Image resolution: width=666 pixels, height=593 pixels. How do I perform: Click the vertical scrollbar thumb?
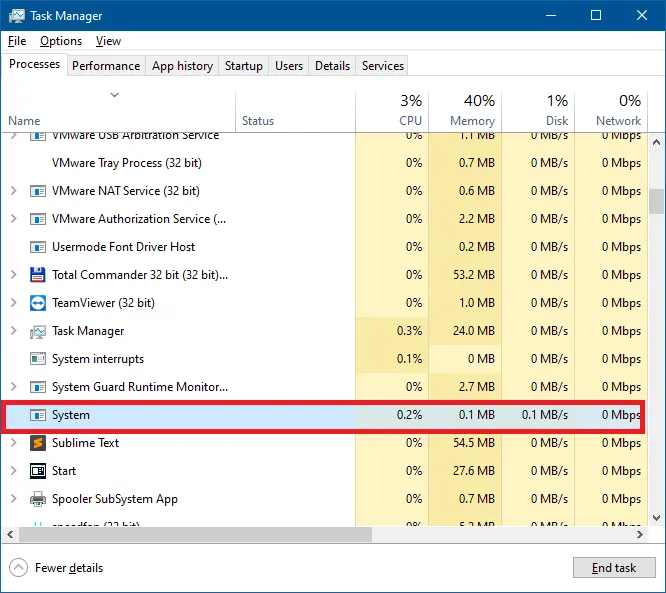[656, 201]
